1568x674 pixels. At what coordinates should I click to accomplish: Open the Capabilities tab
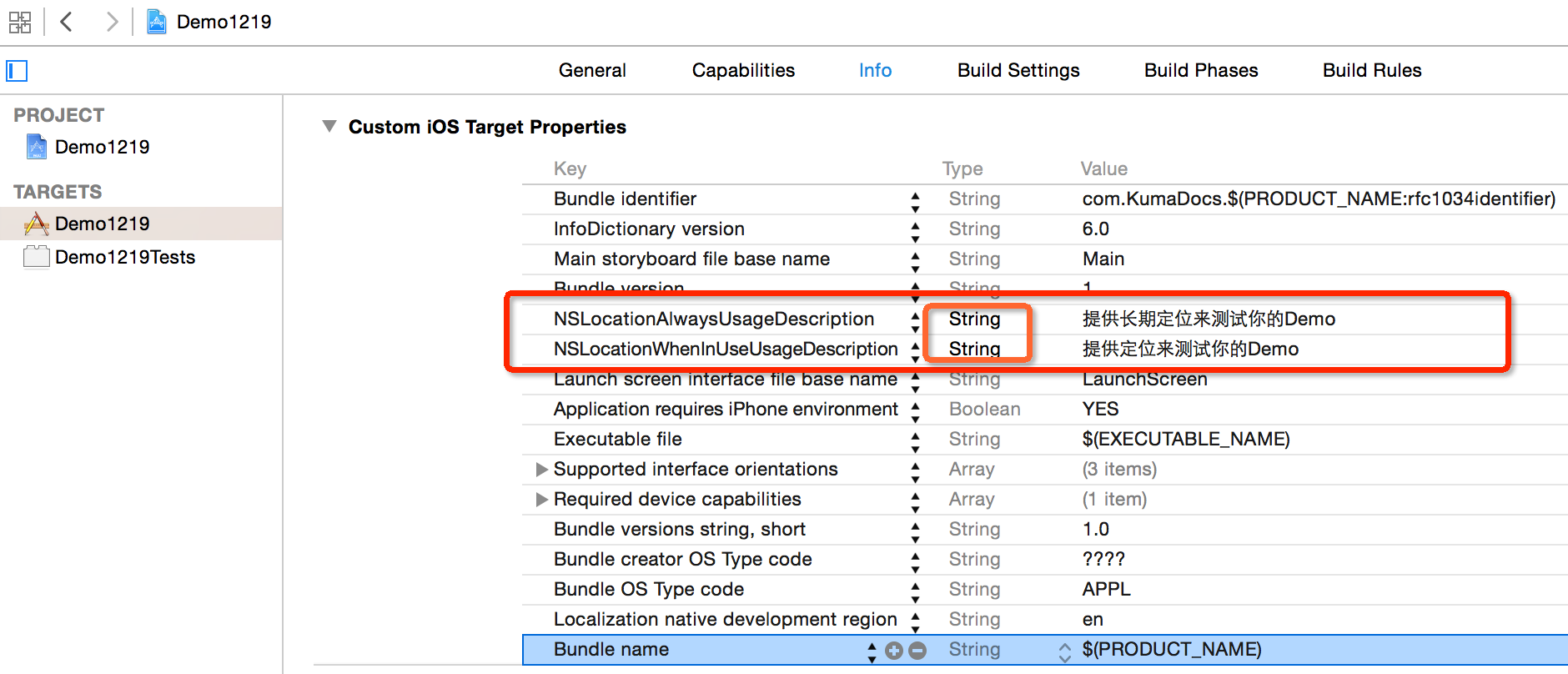coord(743,71)
